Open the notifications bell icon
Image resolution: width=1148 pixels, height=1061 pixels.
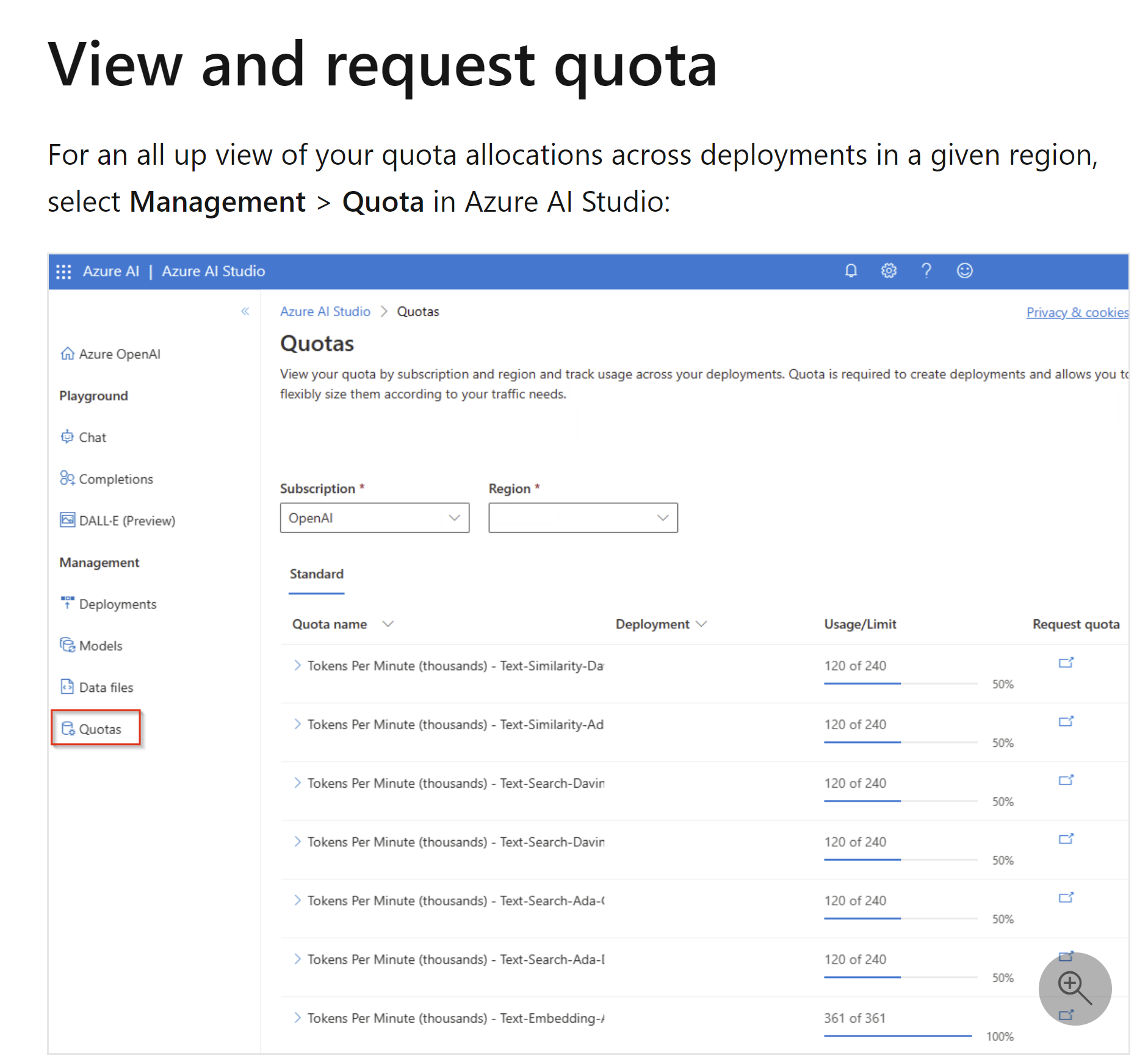(x=851, y=271)
